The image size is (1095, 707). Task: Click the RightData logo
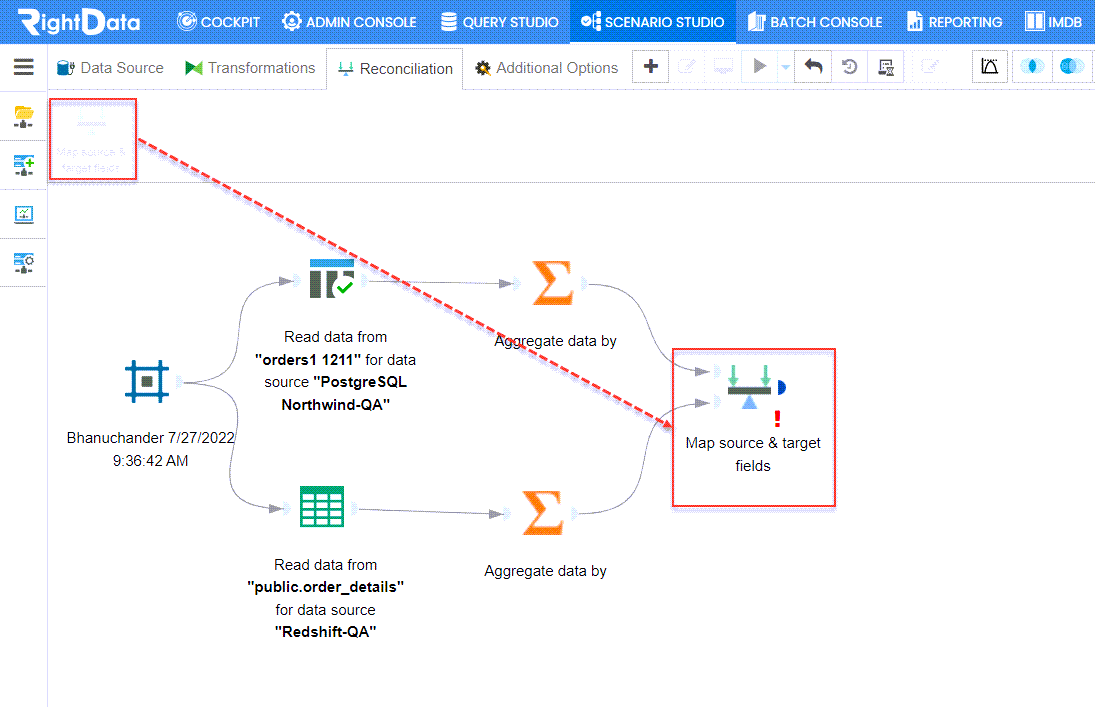(x=79, y=22)
